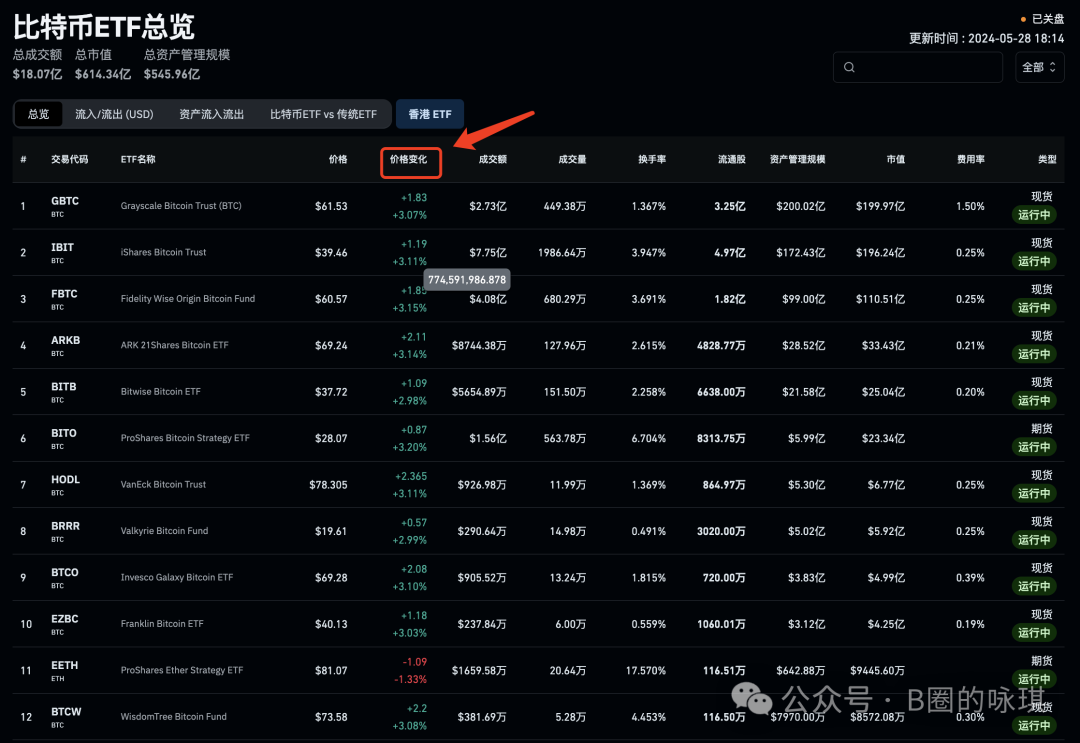The width and height of the screenshot is (1080, 743).
Task: Open the BITO ticker link
Action: pos(63,433)
